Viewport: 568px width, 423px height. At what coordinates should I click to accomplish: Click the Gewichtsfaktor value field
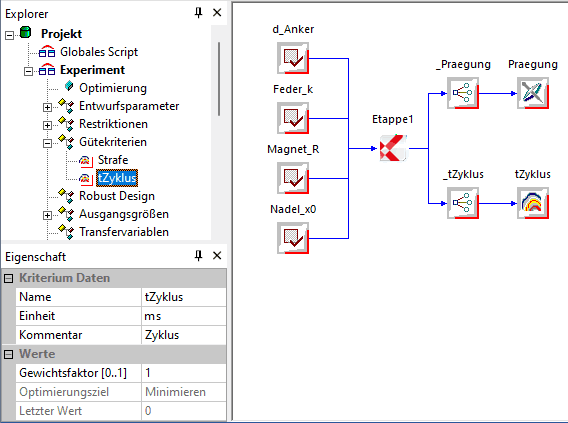[184, 373]
